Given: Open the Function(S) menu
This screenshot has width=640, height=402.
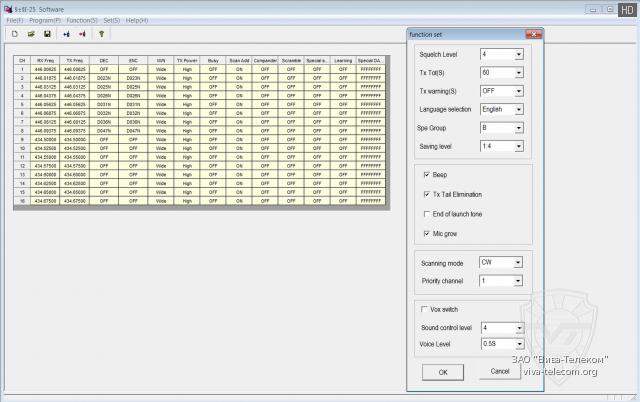Looking at the screenshot, I should tap(82, 20).
